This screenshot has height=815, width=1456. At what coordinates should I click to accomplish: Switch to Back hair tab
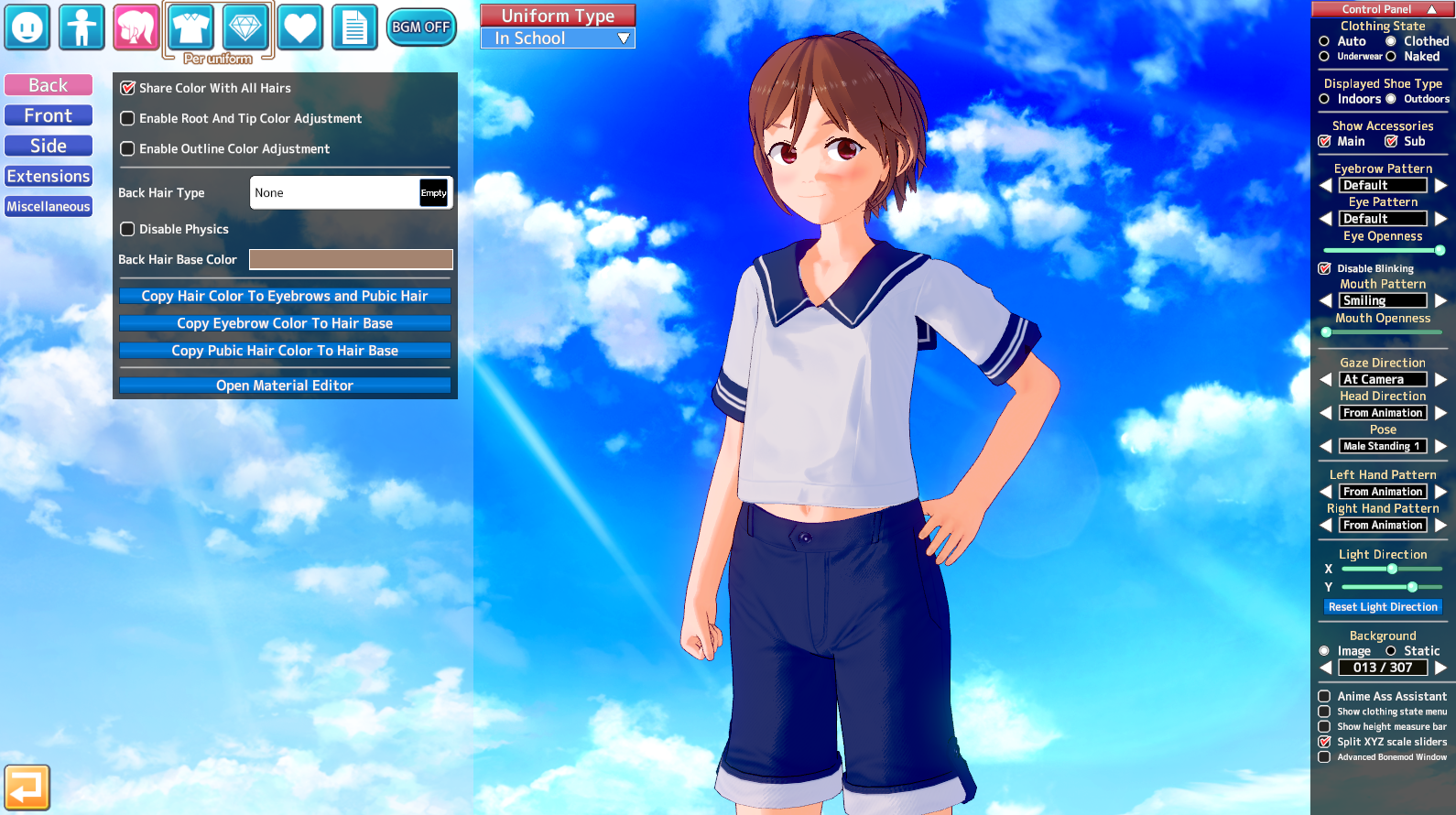[x=49, y=85]
